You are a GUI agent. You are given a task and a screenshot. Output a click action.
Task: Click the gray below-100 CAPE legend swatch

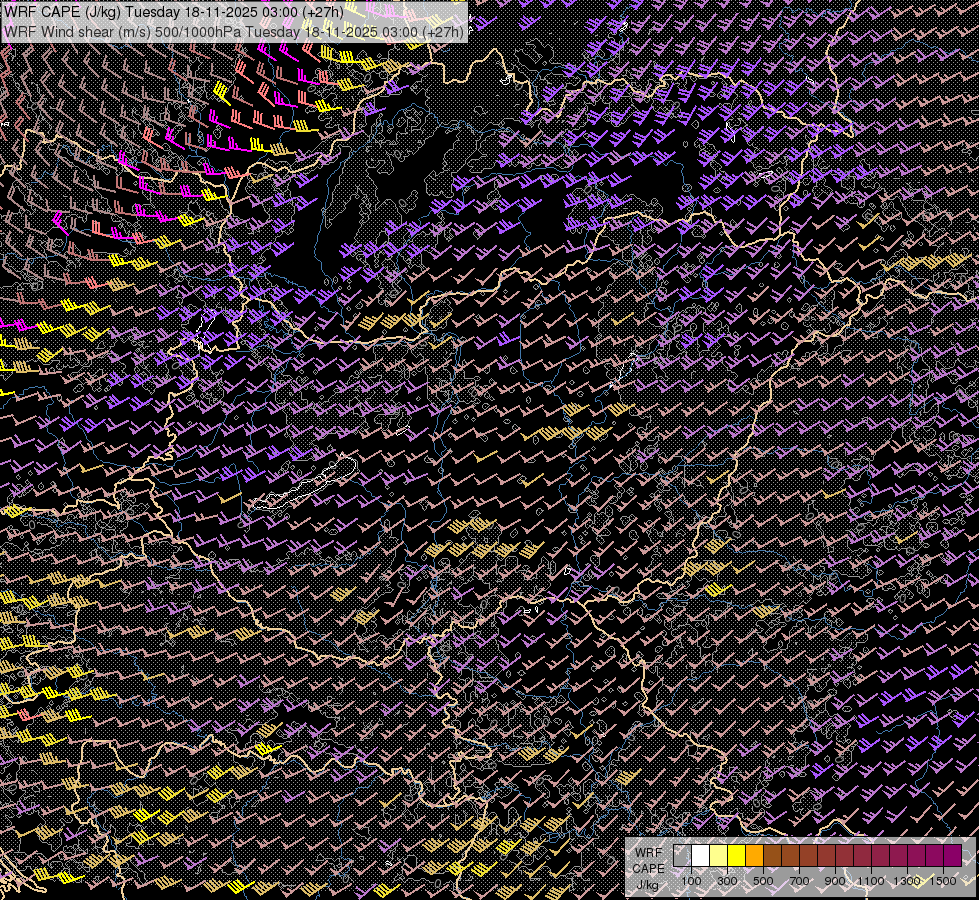point(682,856)
